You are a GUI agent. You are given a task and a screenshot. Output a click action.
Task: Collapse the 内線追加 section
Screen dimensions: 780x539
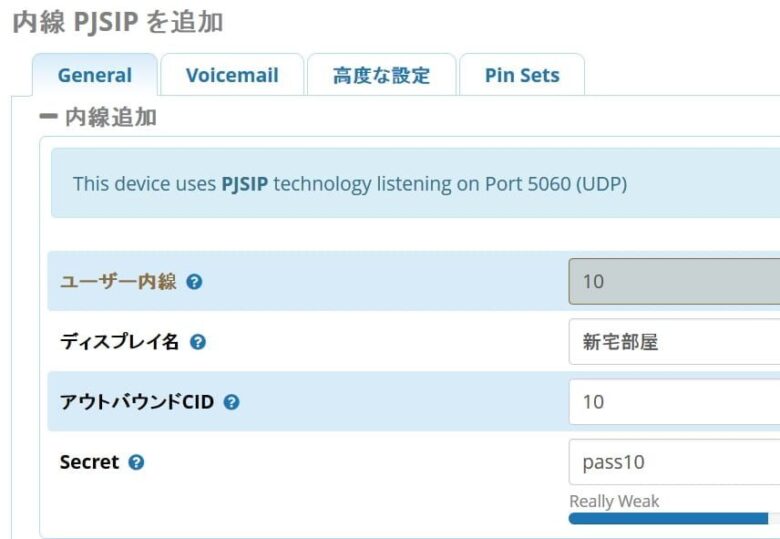[x=48, y=117]
